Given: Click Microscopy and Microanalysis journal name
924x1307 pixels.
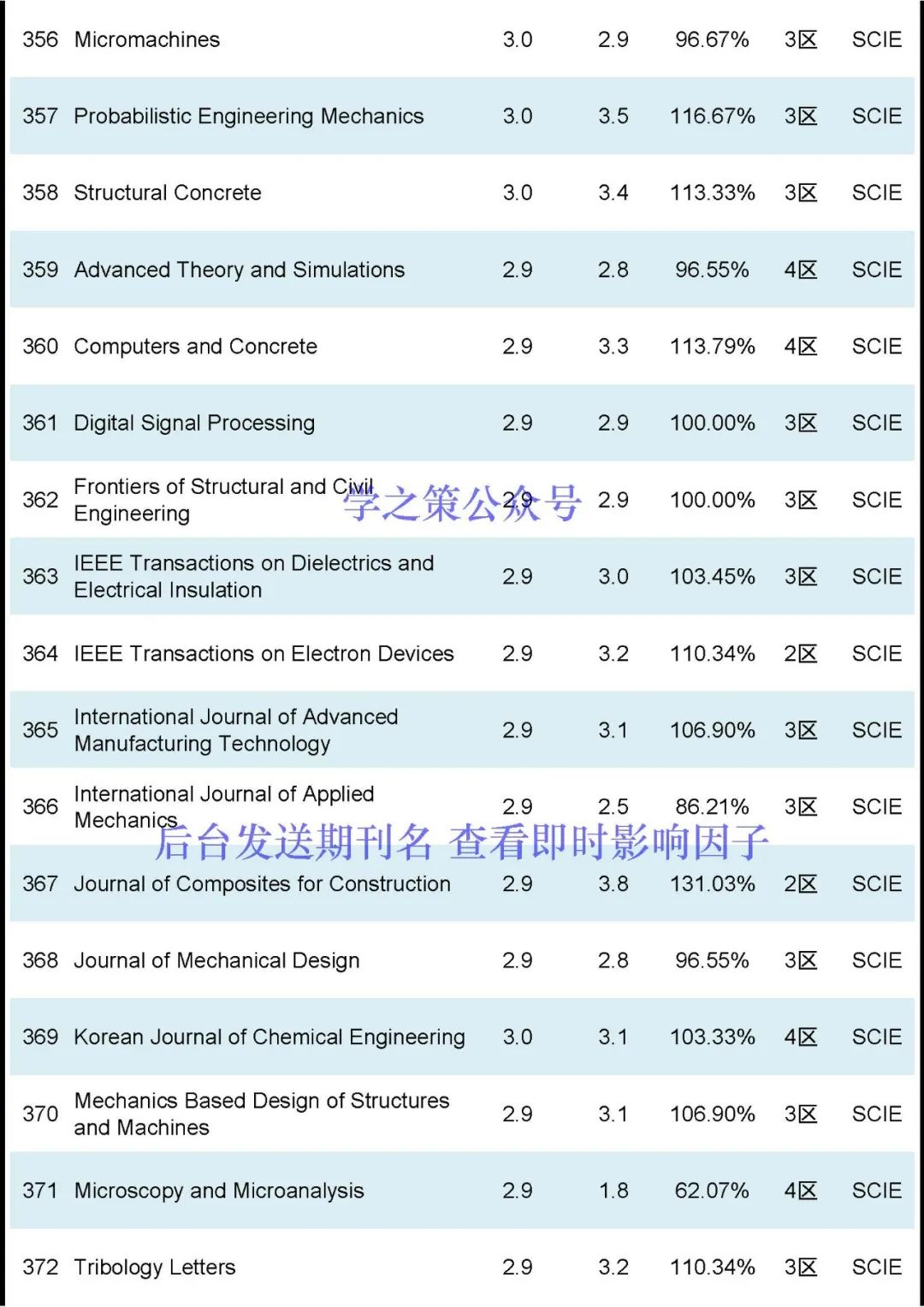Looking at the screenshot, I should point(218,1191).
